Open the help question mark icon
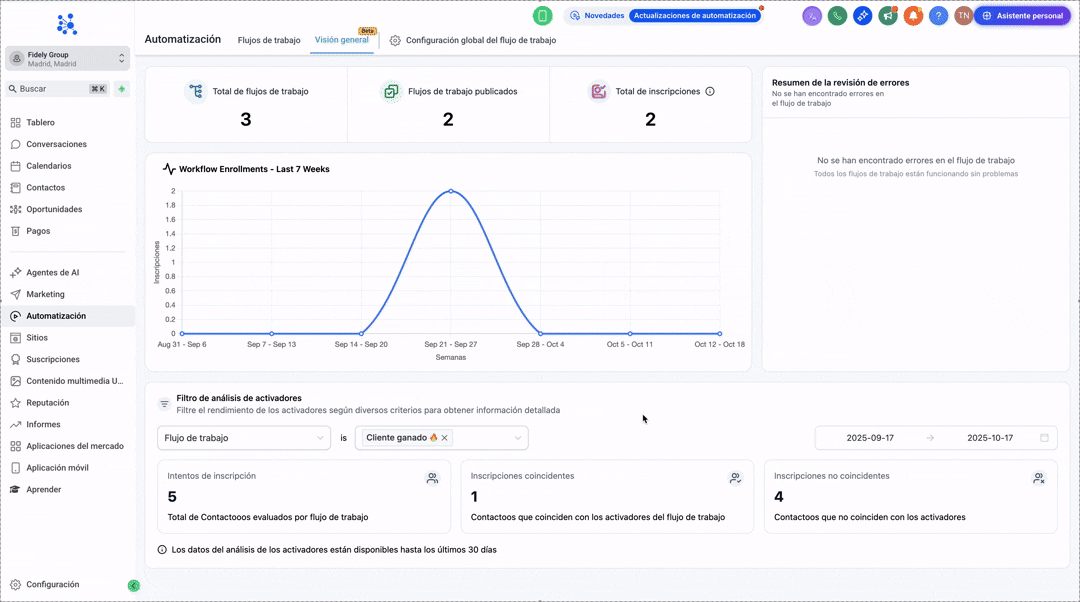The width and height of the screenshot is (1080, 602). click(x=938, y=16)
